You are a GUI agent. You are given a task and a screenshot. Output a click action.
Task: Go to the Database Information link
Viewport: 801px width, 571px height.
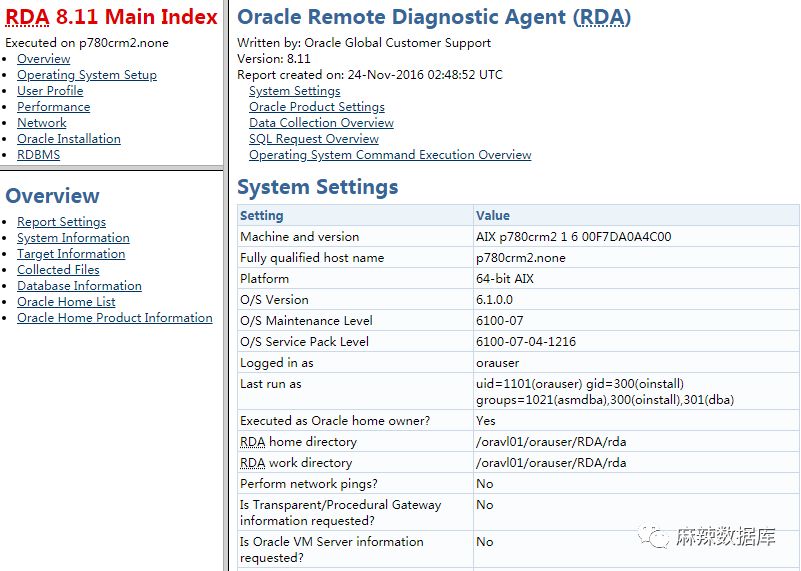tap(79, 286)
